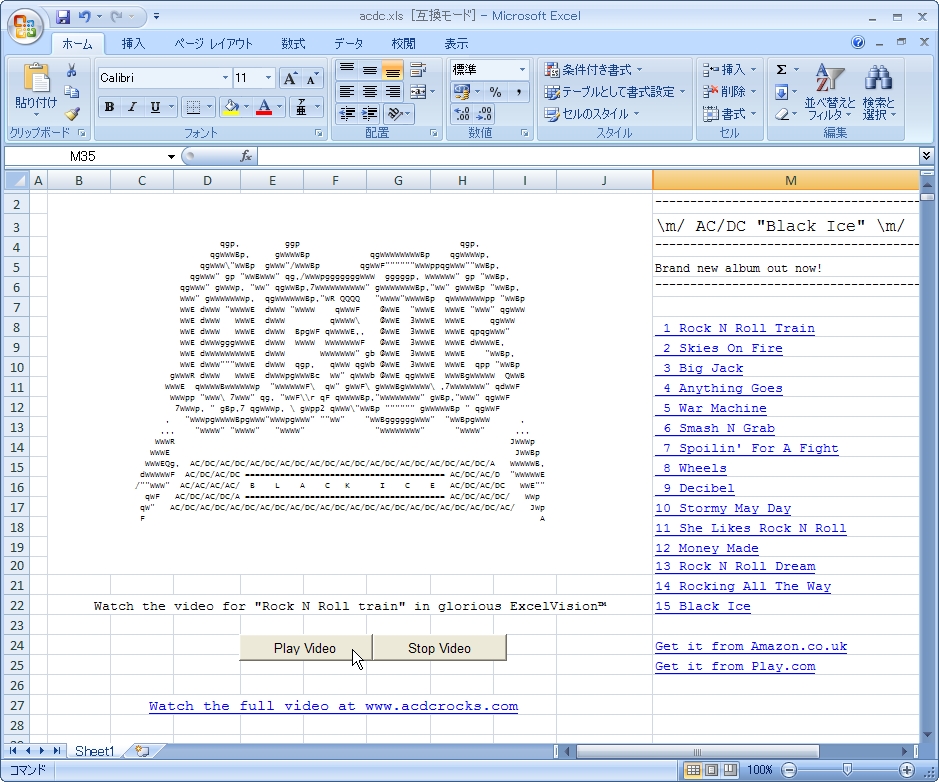
Task: Apply red font color with the A icon
Action: 264,107
